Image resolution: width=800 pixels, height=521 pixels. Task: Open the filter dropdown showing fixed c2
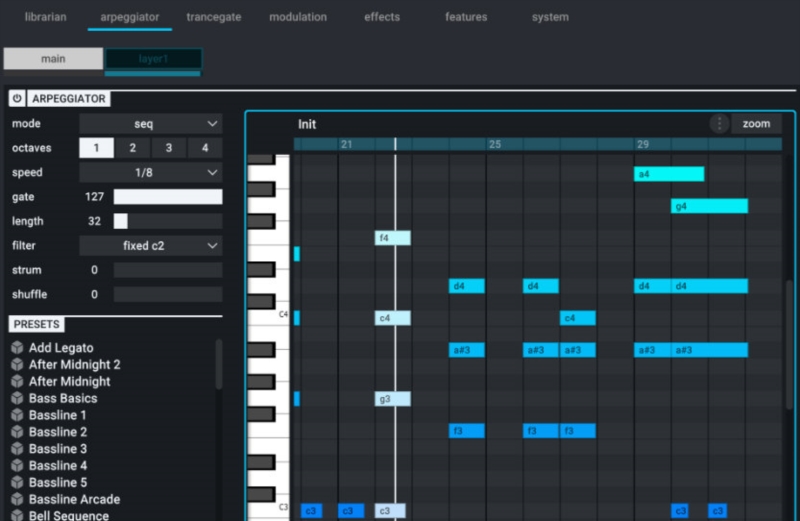pos(151,245)
